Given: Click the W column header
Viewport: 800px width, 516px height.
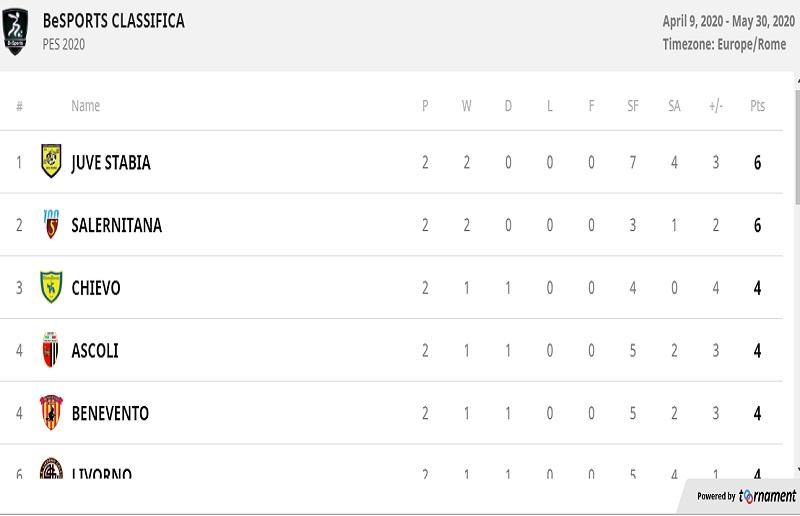Looking at the screenshot, I should point(466,106).
